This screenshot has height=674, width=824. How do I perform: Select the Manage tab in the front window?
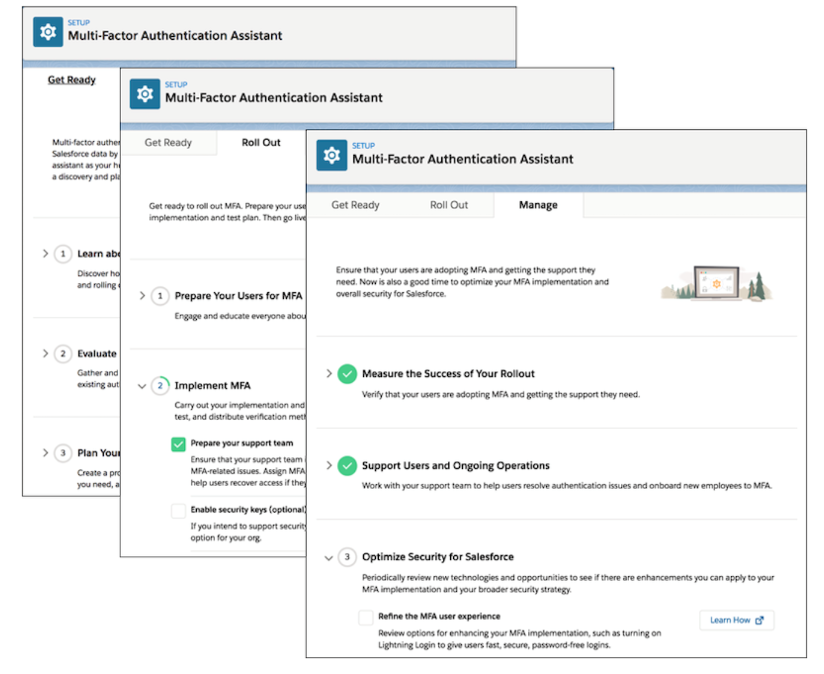click(538, 205)
